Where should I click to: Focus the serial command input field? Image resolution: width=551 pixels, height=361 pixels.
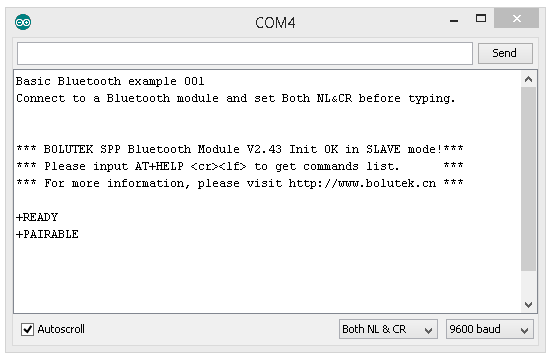245,54
